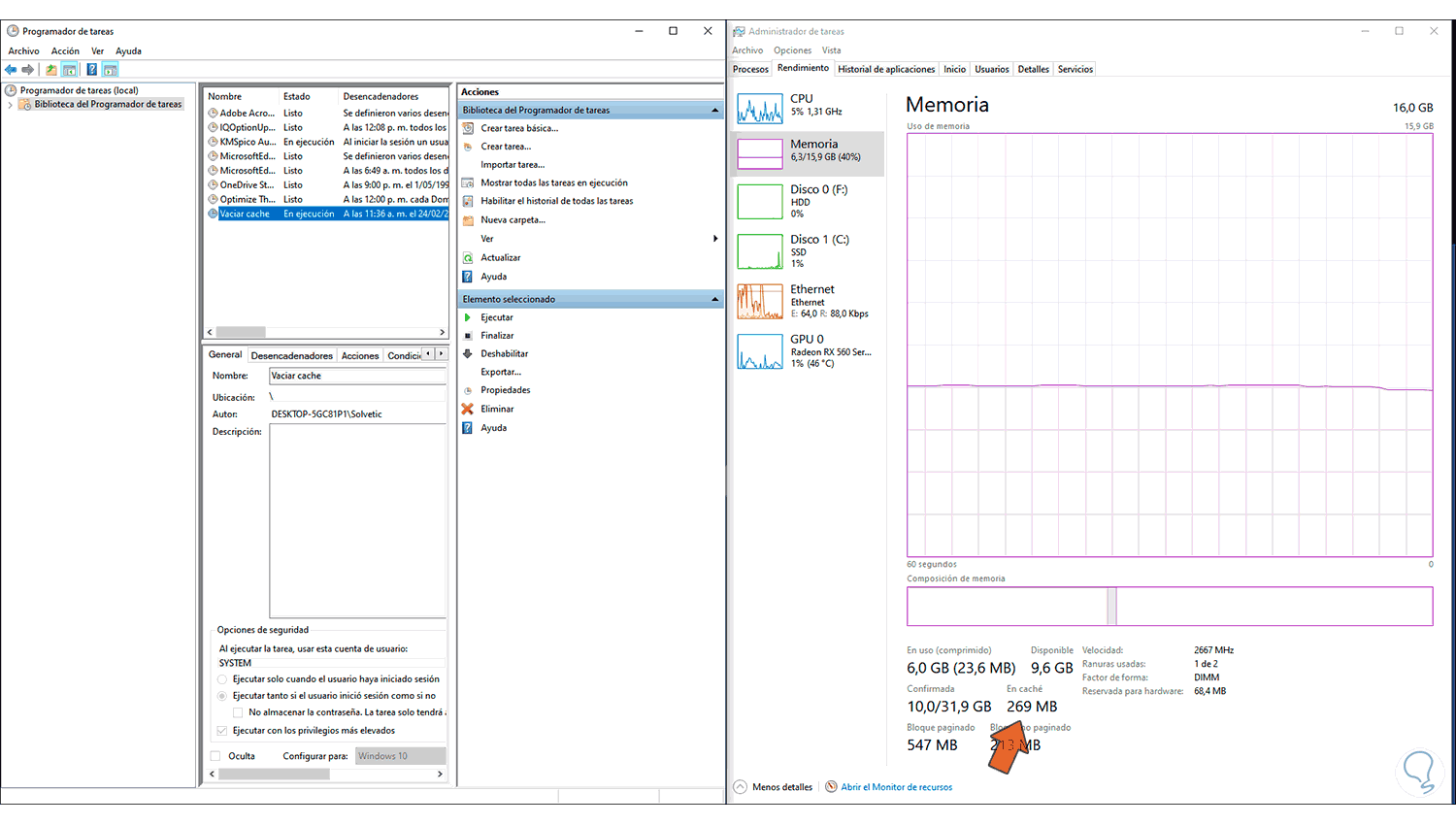This screenshot has height=825, width=1456.
Task: Toggle the Oculta checkbox
Action: pyautogui.click(x=215, y=756)
